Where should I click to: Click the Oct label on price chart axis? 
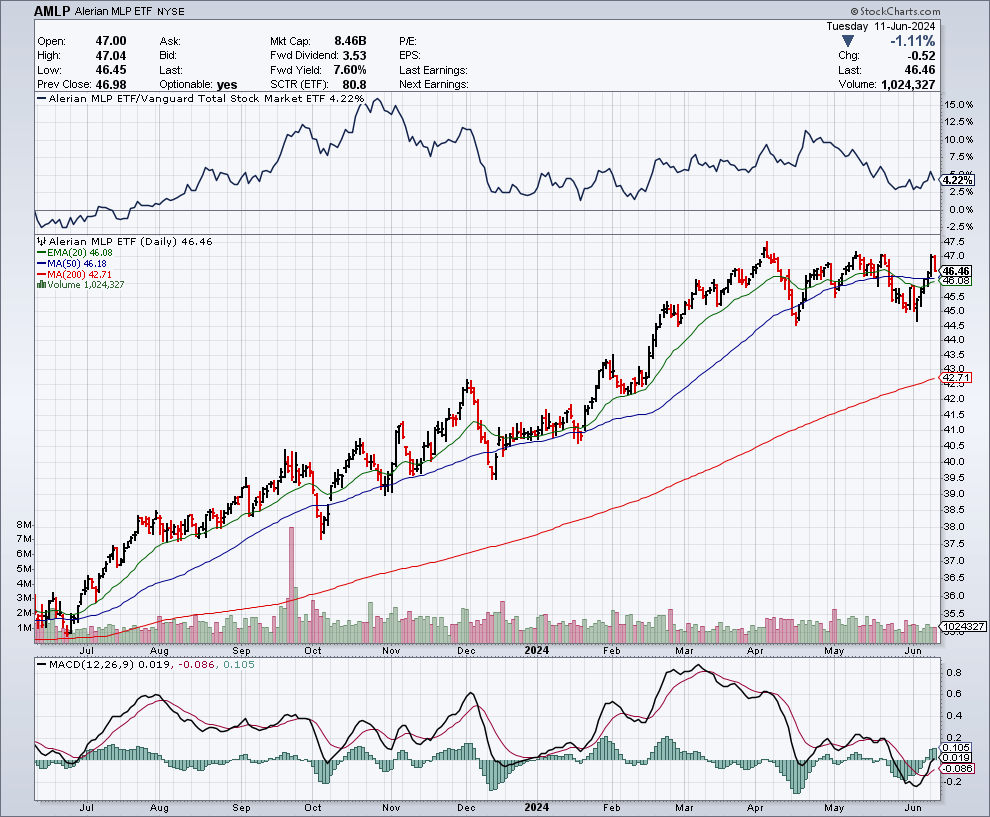[313, 651]
